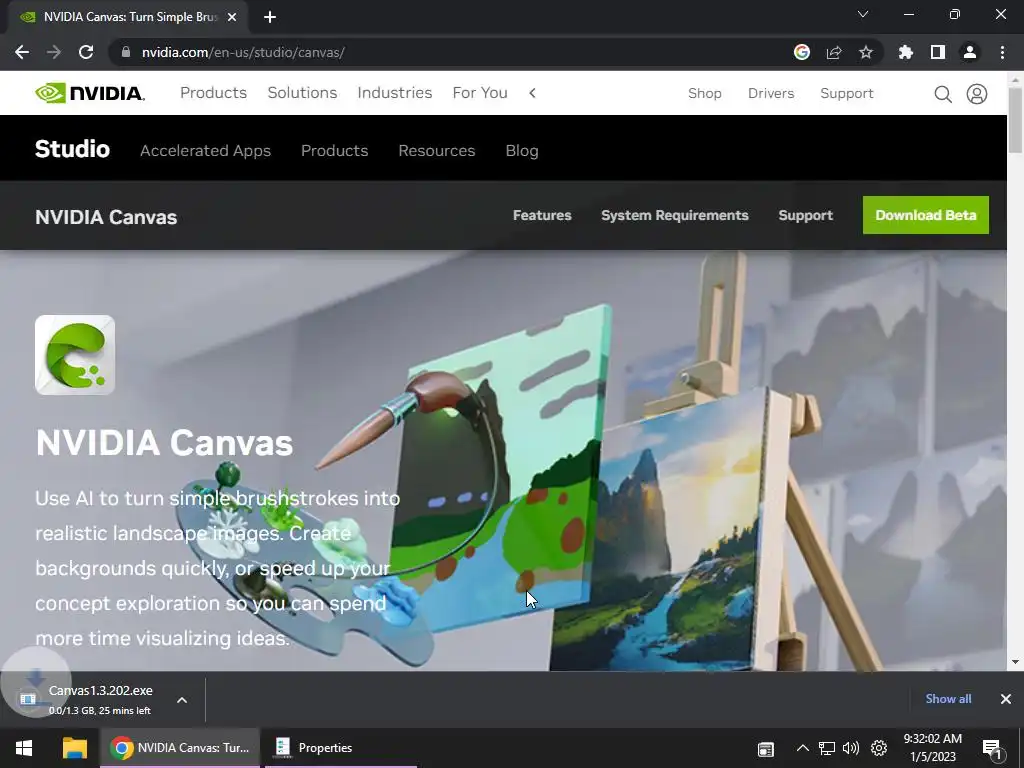Click Support in Canvas sub-navigation
Viewport: 1024px width, 768px height.
point(805,216)
